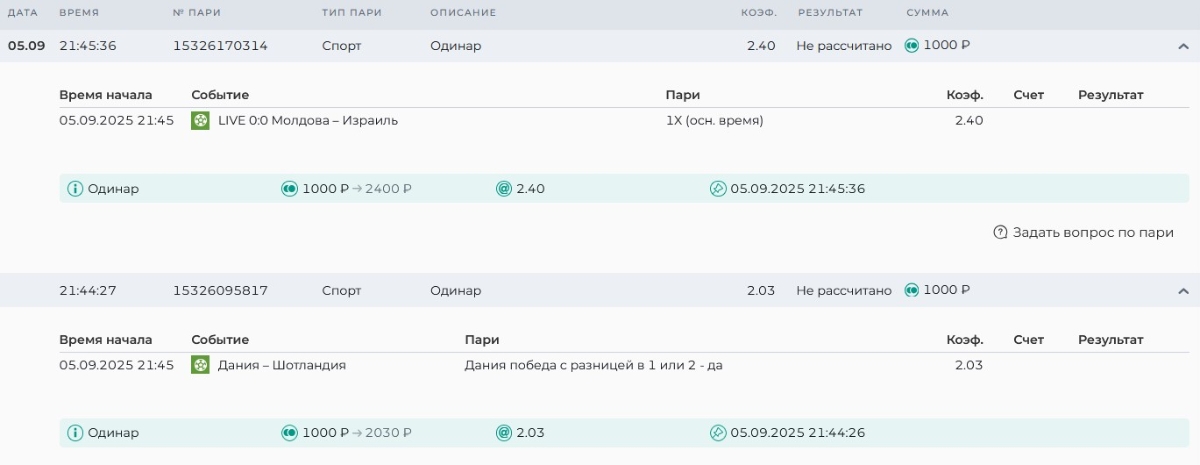Collapse the bet 15326170314 details
The height and width of the screenshot is (465, 1200).
pyautogui.click(x=1183, y=46)
